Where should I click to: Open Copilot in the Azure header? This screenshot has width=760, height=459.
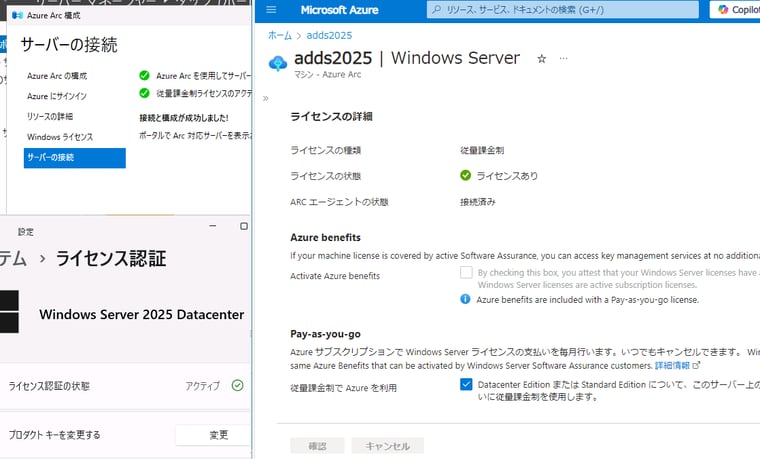[x=737, y=10]
